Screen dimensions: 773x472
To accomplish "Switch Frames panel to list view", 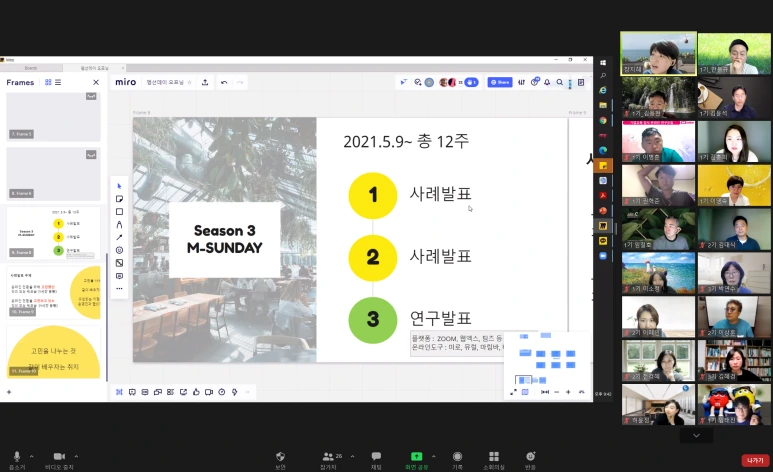I will pyautogui.click(x=58, y=82).
